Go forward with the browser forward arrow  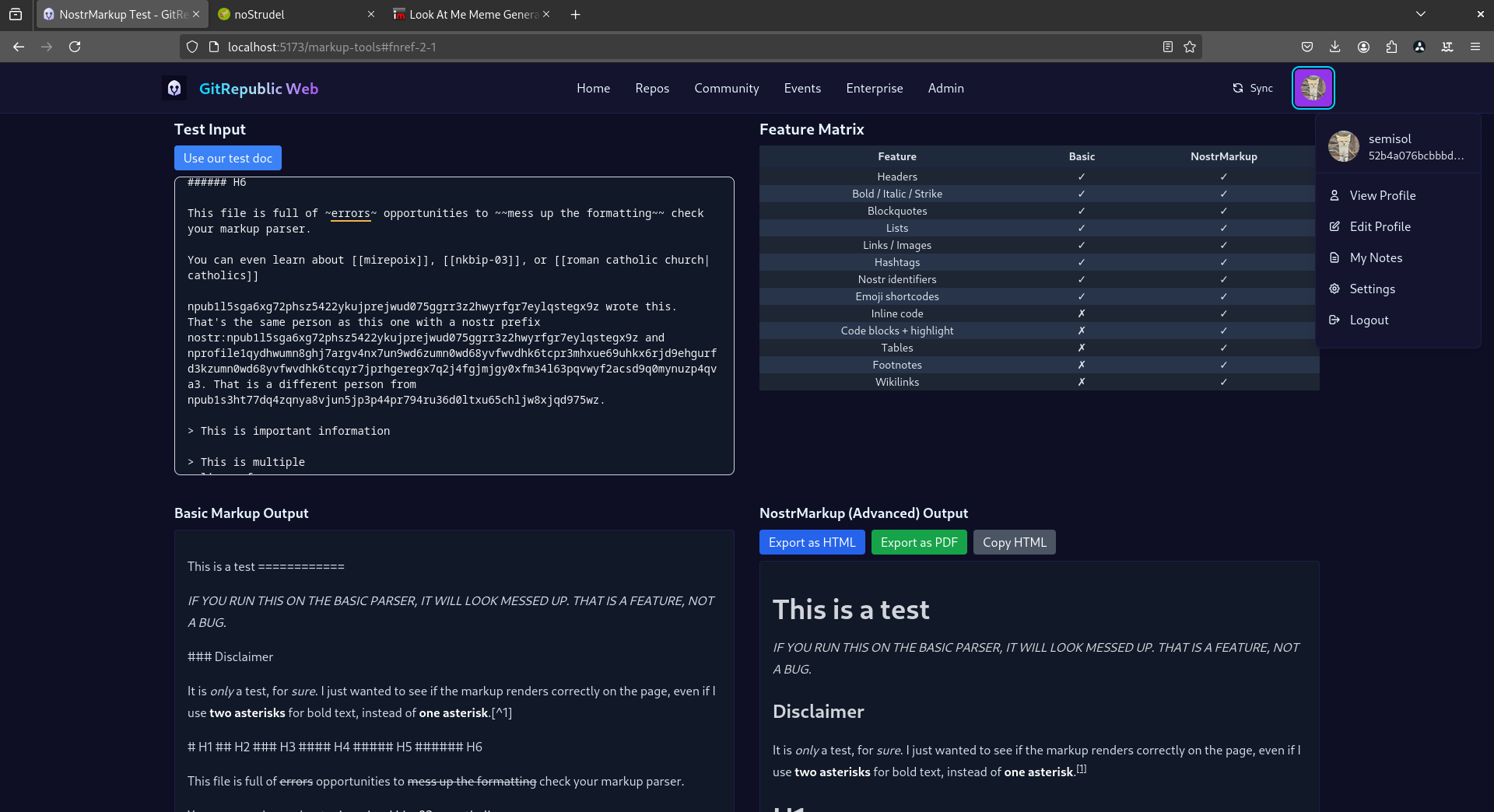[47, 47]
